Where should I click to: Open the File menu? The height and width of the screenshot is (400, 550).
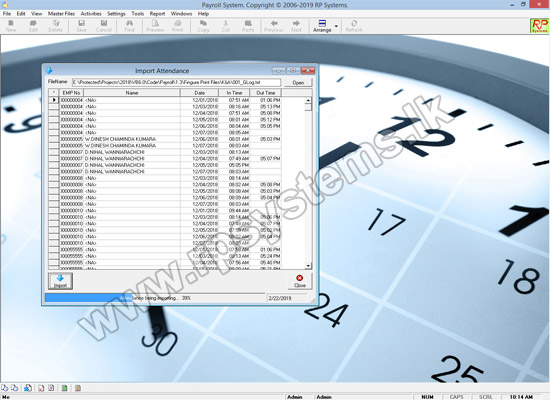coord(7,14)
